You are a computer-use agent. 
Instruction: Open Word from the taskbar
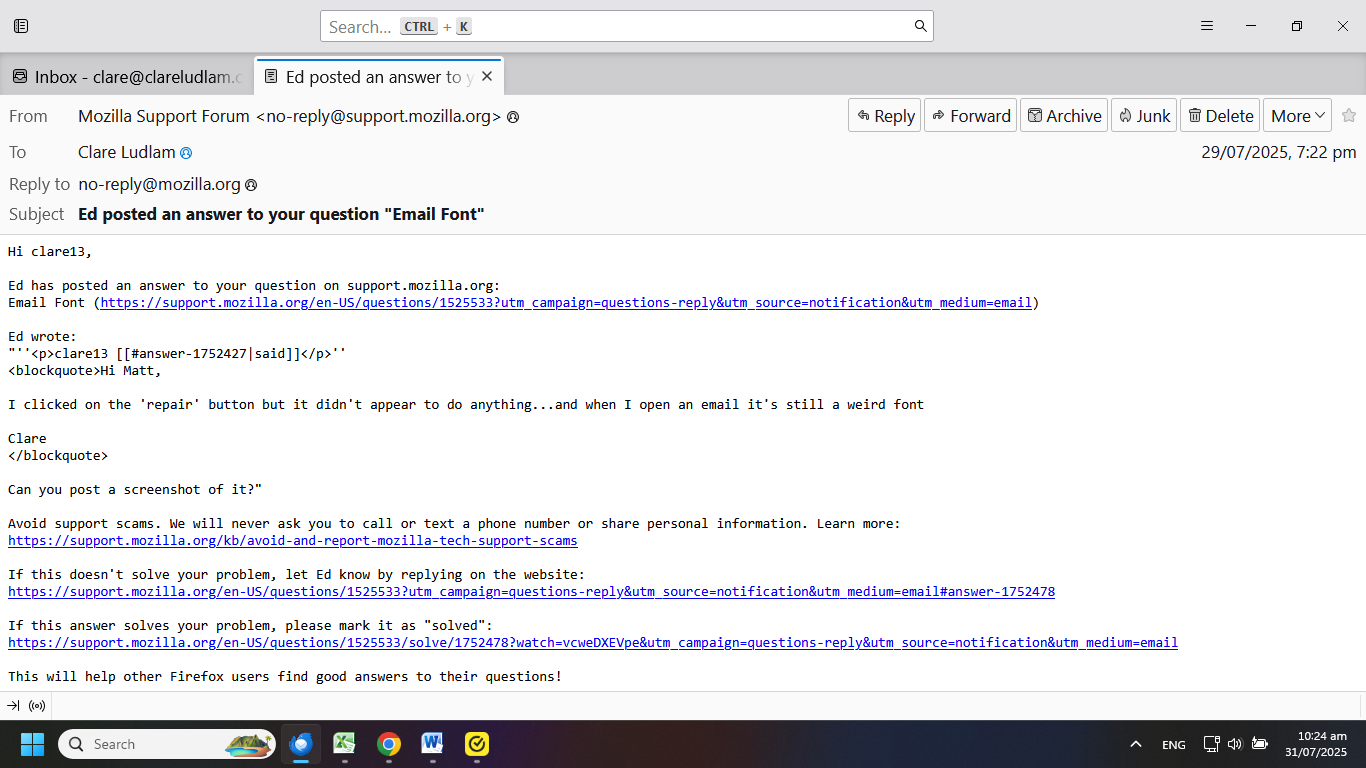(433, 744)
